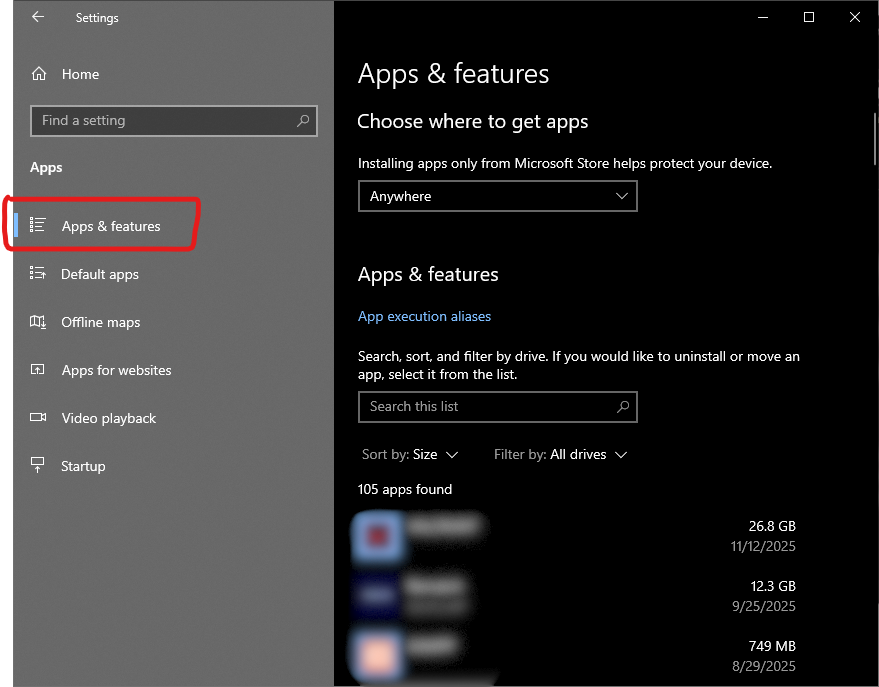Image resolution: width=879 pixels, height=687 pixels.
Task: Click the Choose where to get apps heading
Action: pyautogui.click(x=473, y=122)
